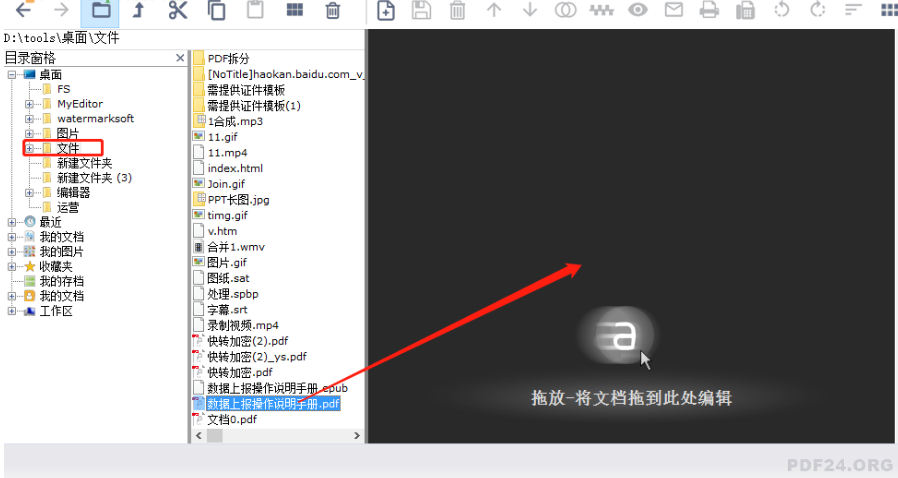Viewport: 898px width, 478px height.
Task: Select the 新建文件夹 folder in tree
Action: coord(85,163)
